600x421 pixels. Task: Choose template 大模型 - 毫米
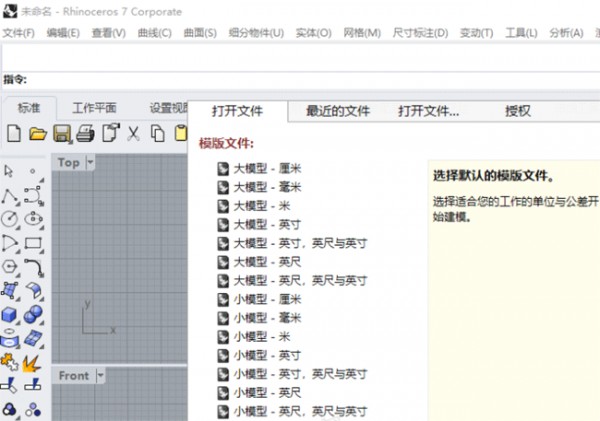tap(259, 187)
